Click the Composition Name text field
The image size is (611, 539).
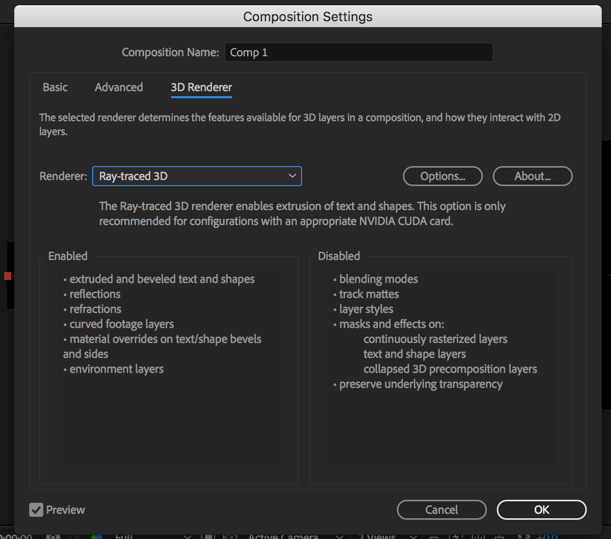(358, 52)
